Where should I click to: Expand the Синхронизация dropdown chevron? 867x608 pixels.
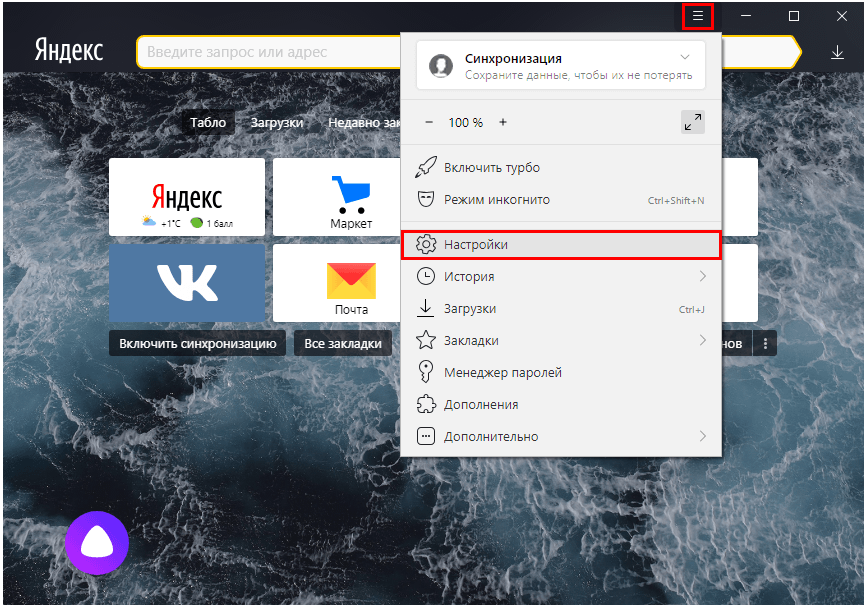click(685, 57)
